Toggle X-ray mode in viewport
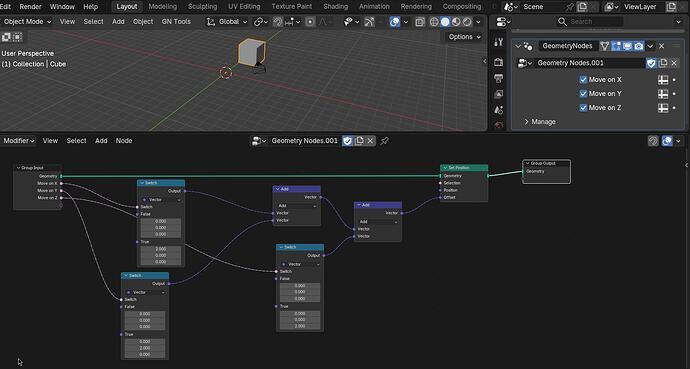Viewport: 690px width, 369px height. 420,22
